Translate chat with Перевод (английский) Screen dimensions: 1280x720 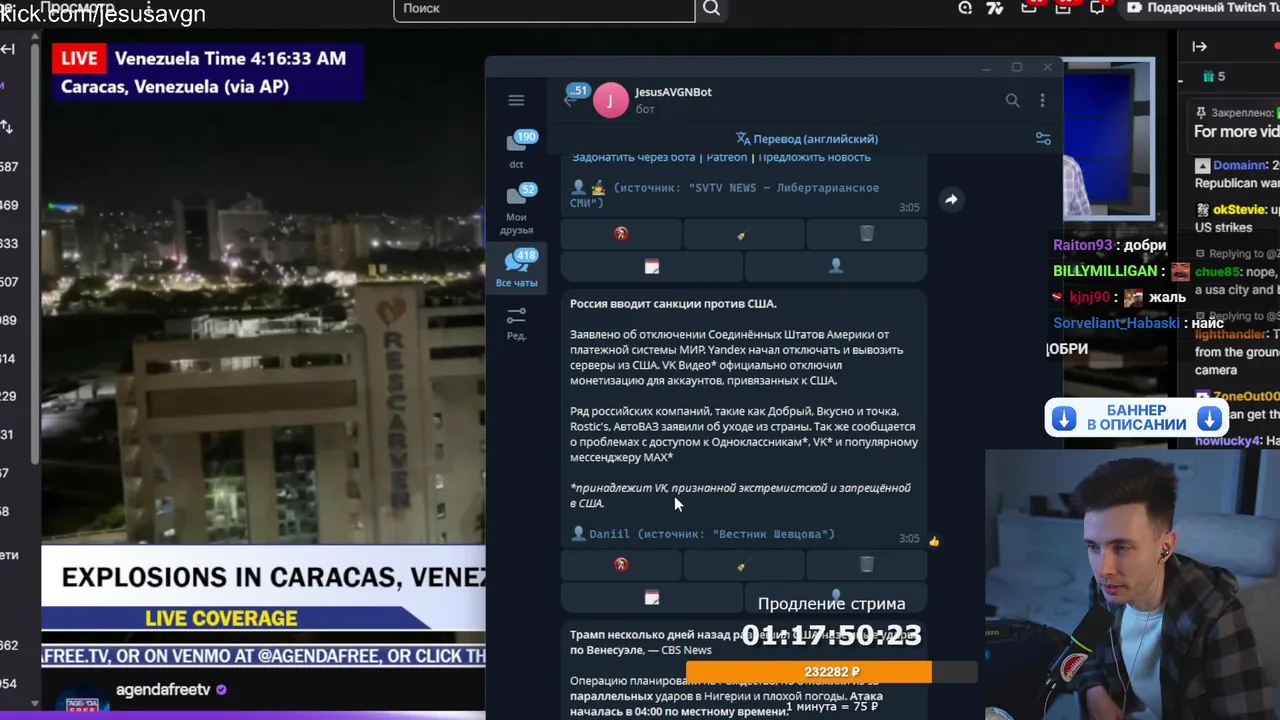pyautogui.click(x=807, y=139)
